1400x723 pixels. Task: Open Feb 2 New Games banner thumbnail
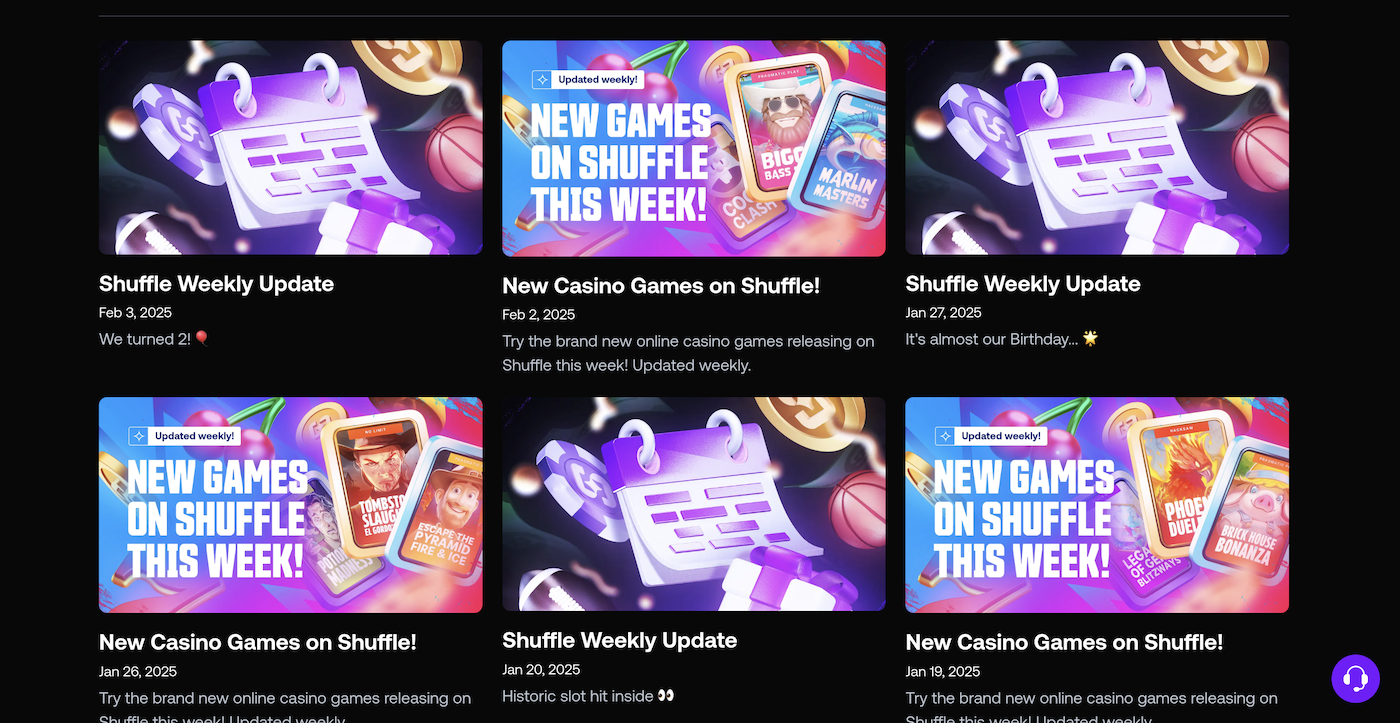pyautogui.click(x=694, y=149)
